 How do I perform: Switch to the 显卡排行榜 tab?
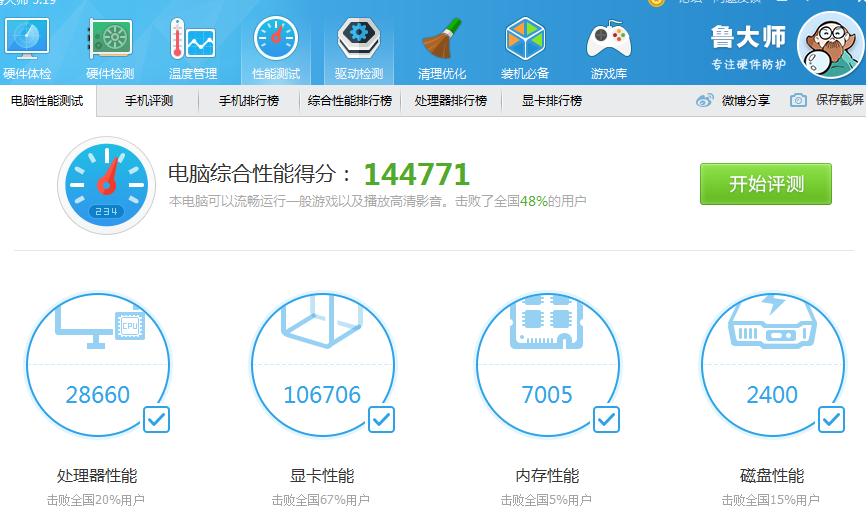(x=552, y=101)
